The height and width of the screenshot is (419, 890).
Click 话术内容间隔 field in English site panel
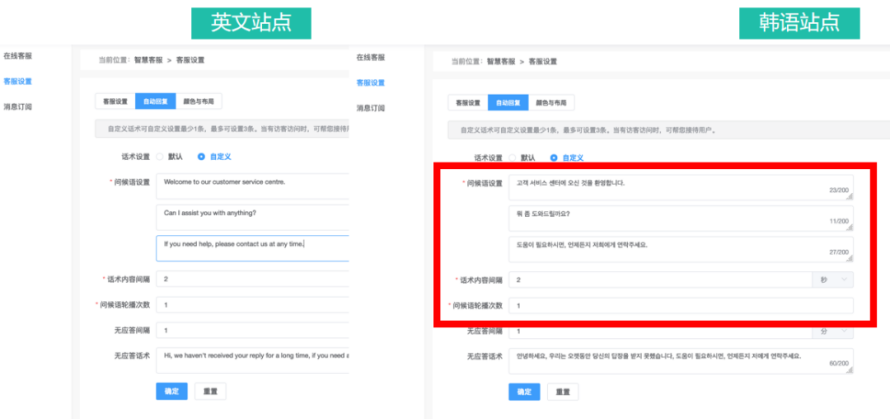click(253, 279)
